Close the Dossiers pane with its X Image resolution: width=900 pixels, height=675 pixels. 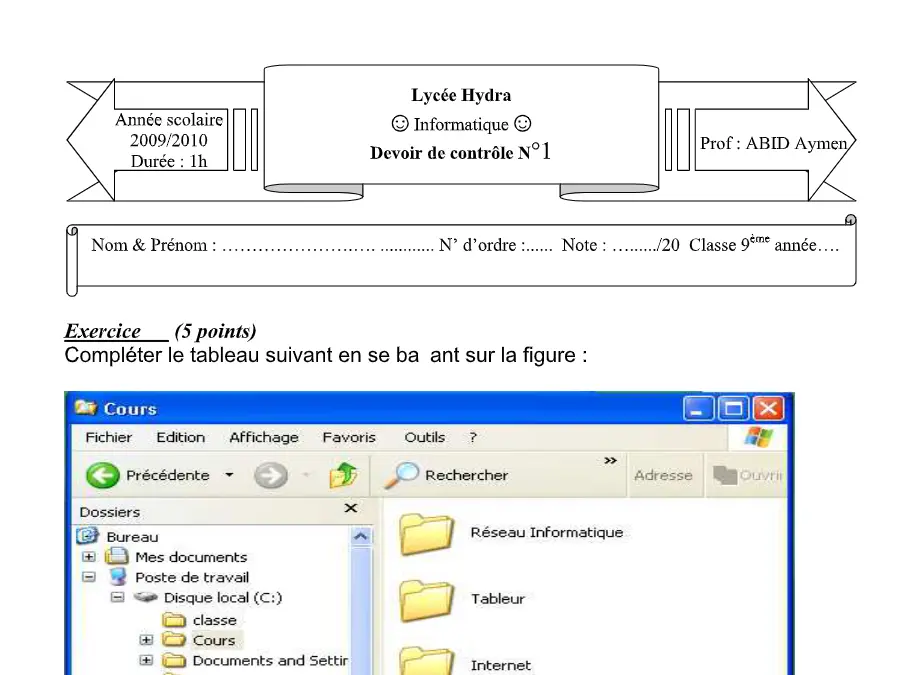pyautogui.click(x=351, y=508)
